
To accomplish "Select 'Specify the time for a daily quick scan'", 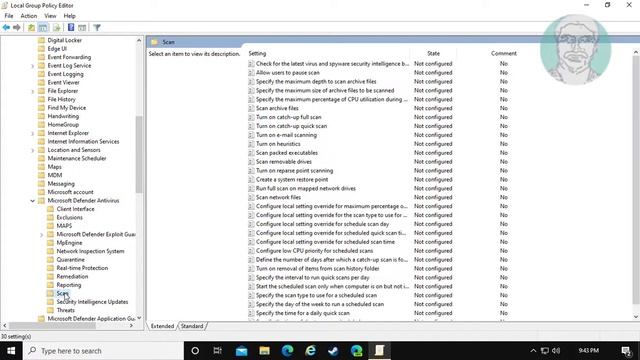I will click(303, 313).
